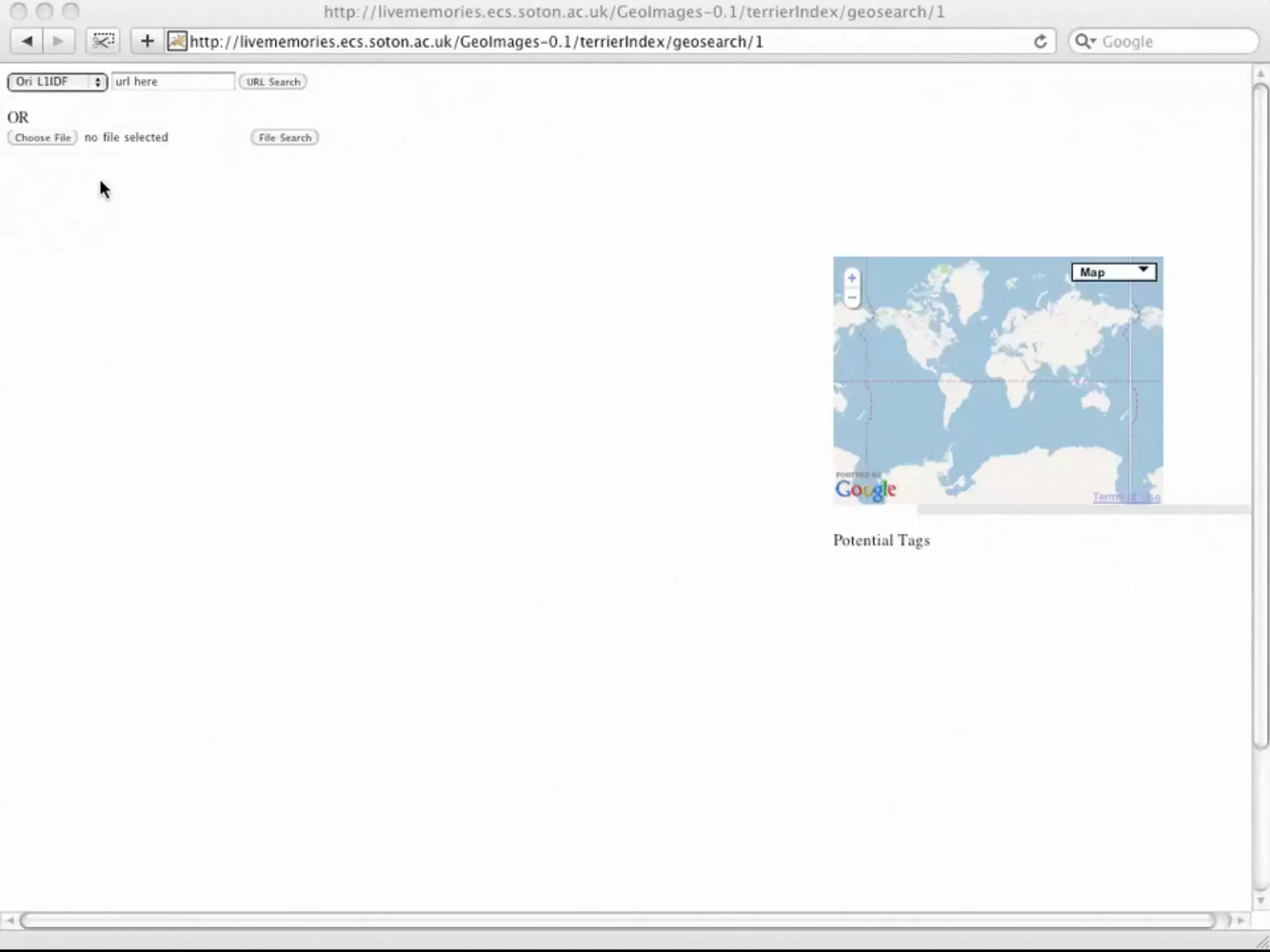The height and width of the screenshot is (952, 1270).
Task: Click the browser Back arrow button
Action: [27, 42]
